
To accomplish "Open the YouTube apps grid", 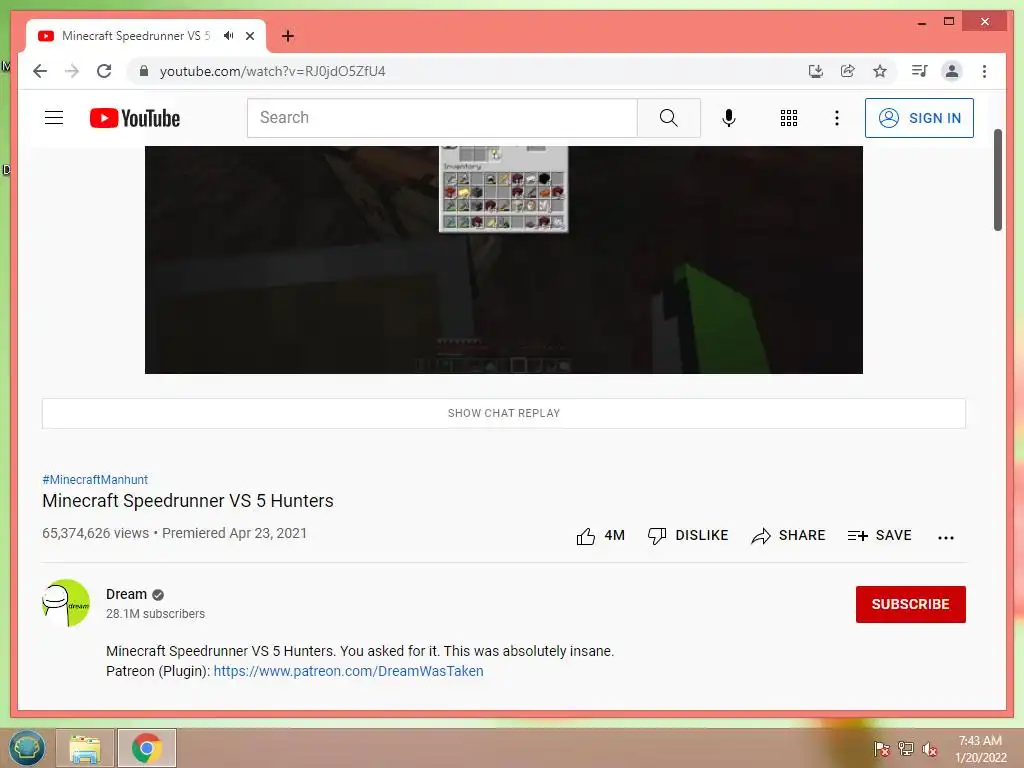I will click(788, 118).
